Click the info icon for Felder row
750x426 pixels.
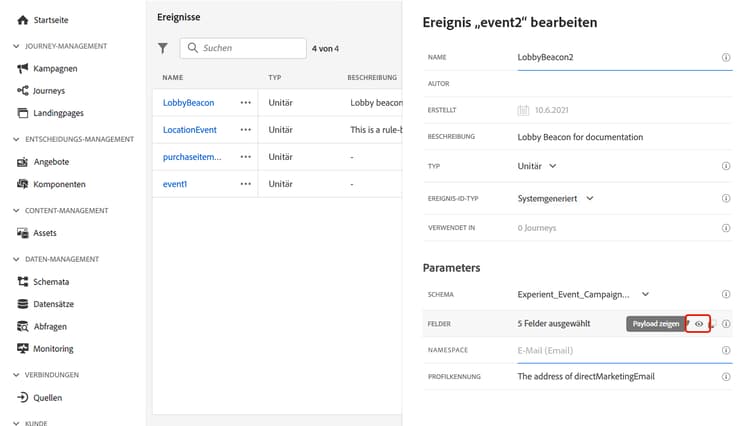pyautogui.click(x=726, y=324)
